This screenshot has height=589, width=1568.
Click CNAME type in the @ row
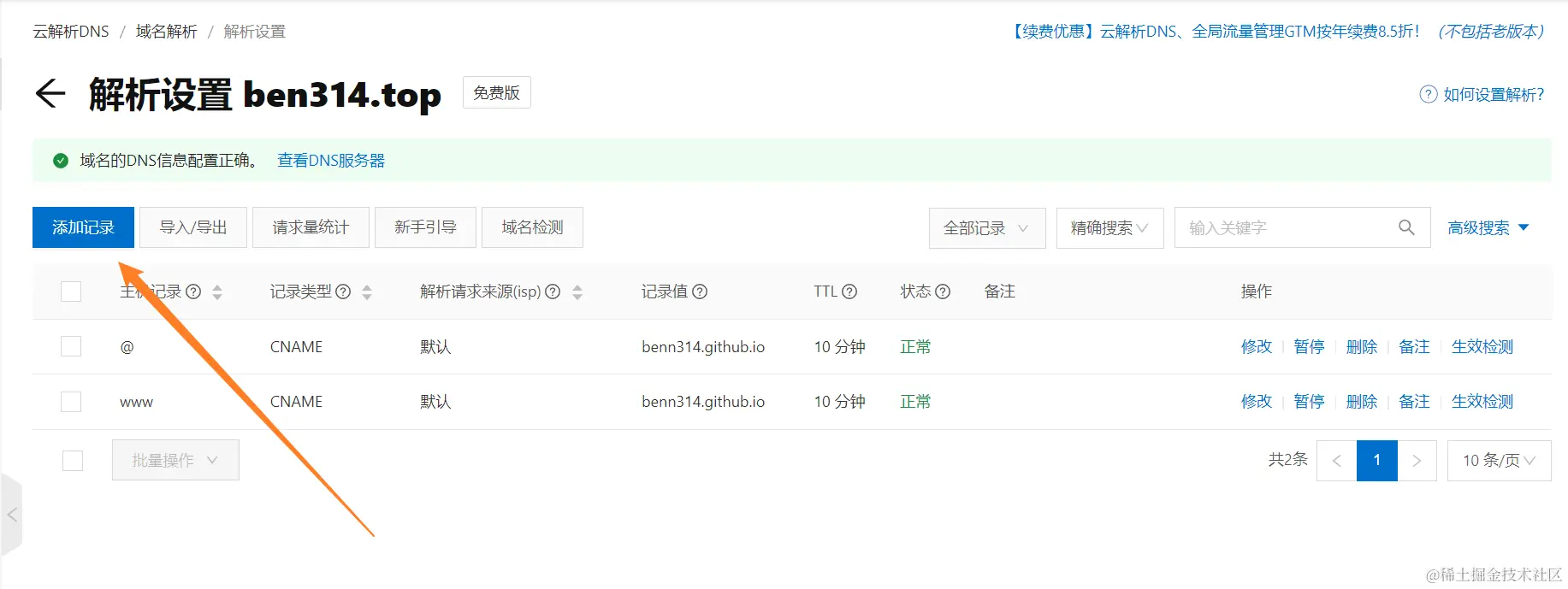(296, 346)
